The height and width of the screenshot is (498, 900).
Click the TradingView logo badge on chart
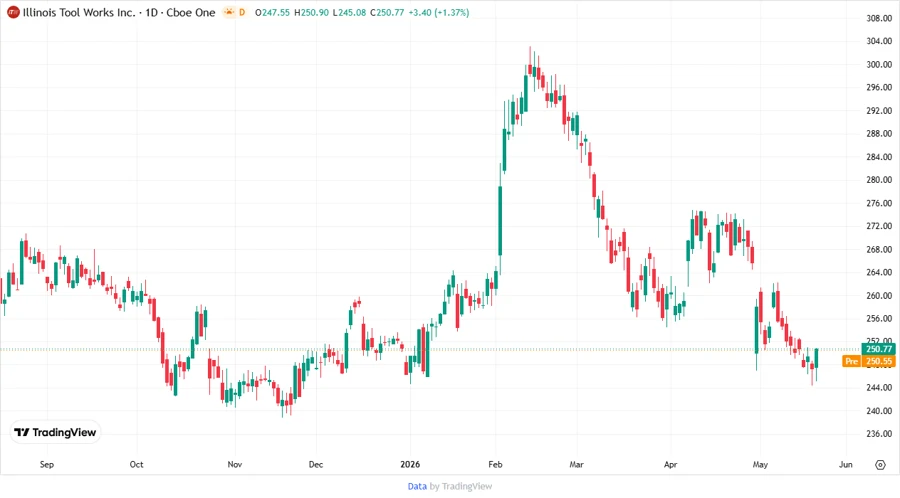click(55, 433)
